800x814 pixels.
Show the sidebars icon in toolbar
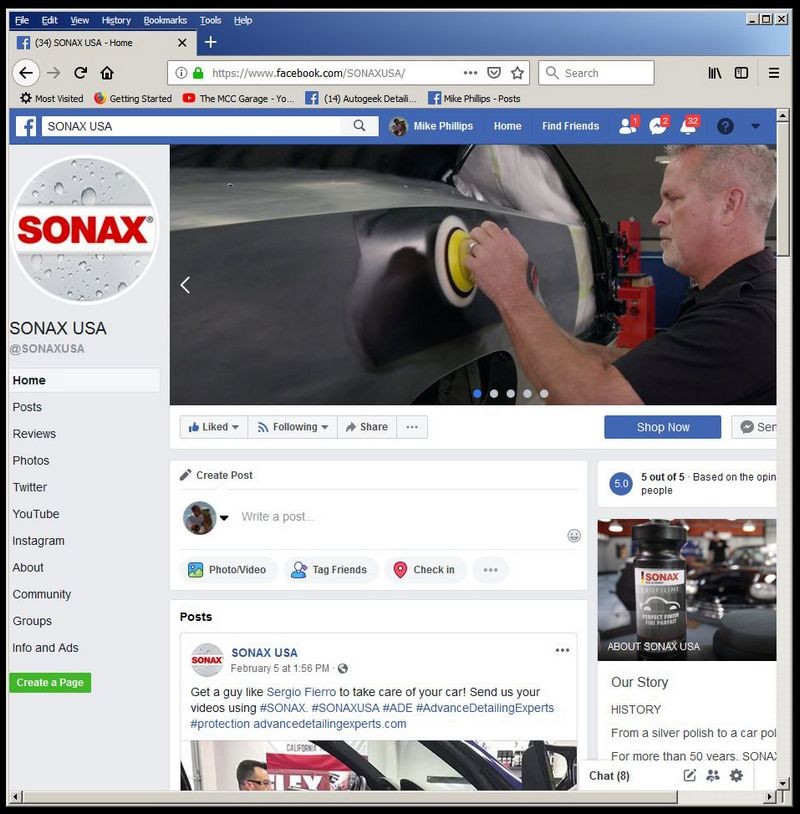(741, 73)
